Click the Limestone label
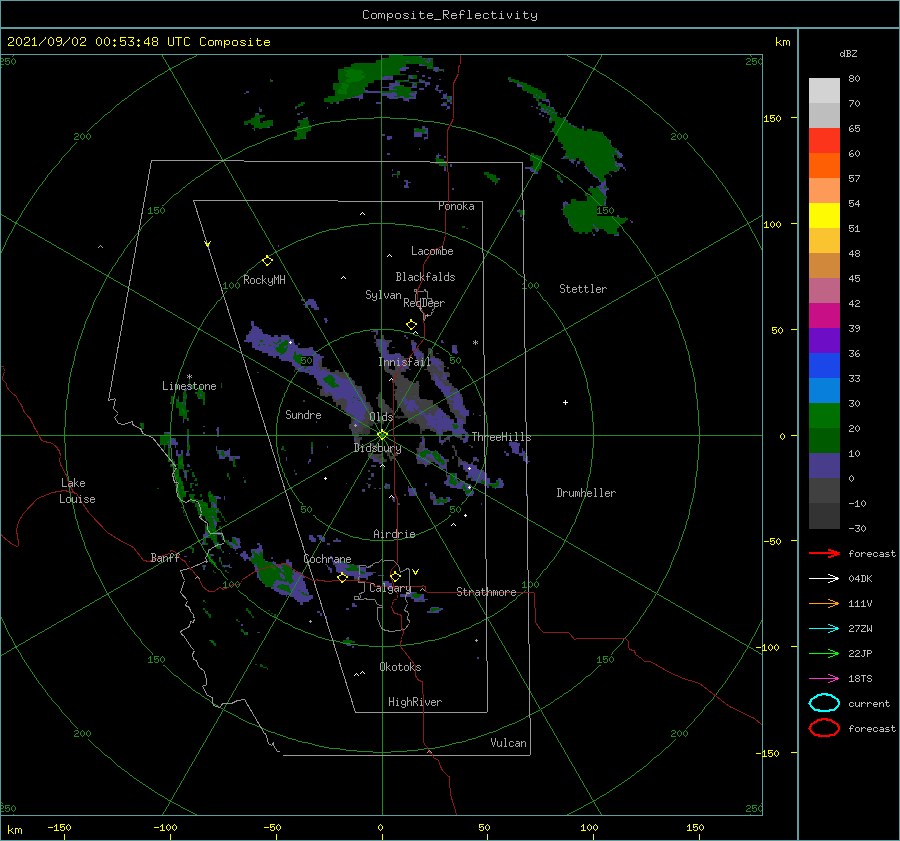 point(189,386)
